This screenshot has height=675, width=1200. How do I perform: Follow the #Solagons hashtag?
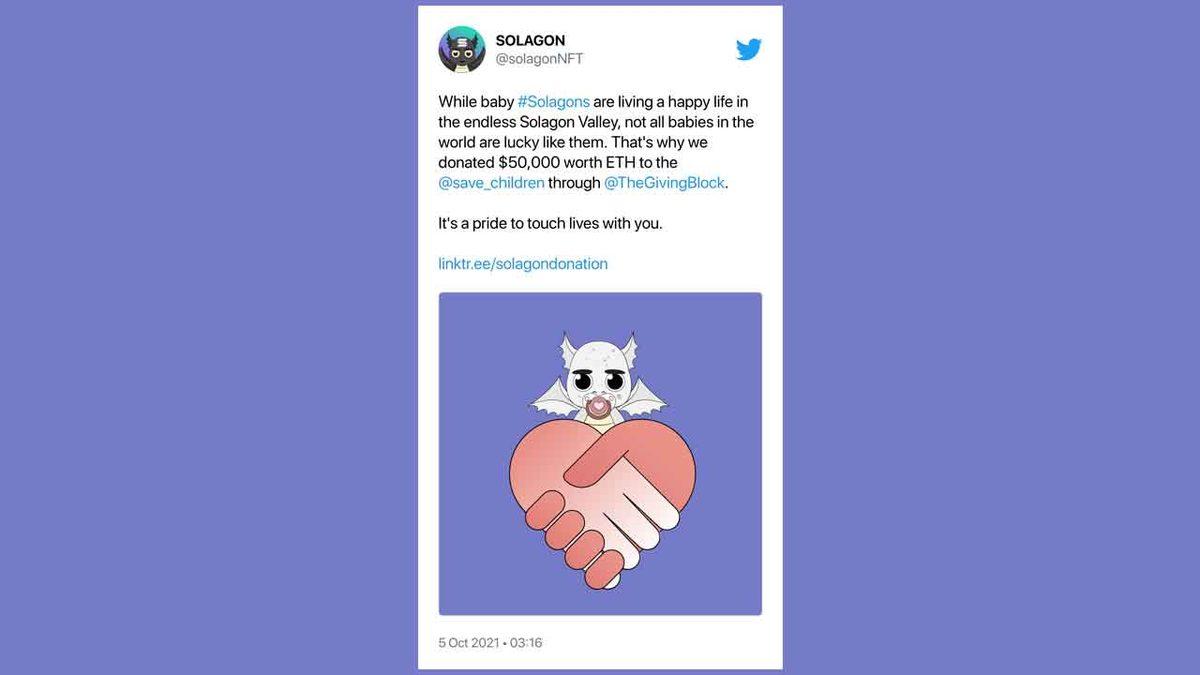pyautogui.click(x=553, y=102)
